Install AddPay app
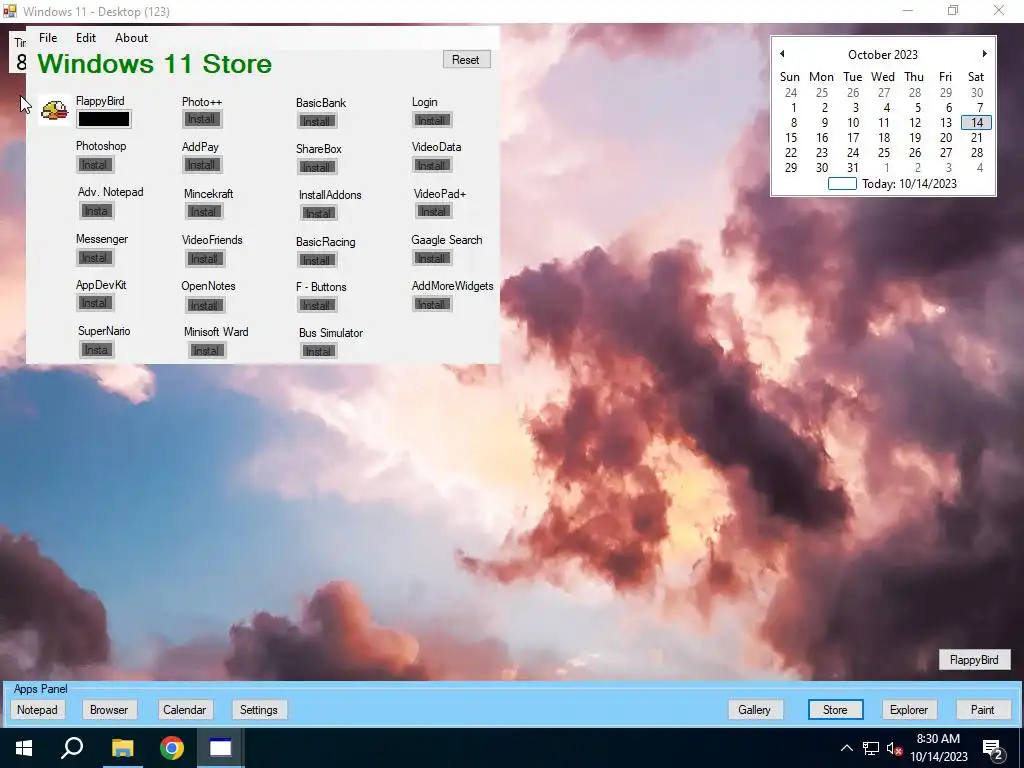The image size is (1024, 768). (202, 165)
